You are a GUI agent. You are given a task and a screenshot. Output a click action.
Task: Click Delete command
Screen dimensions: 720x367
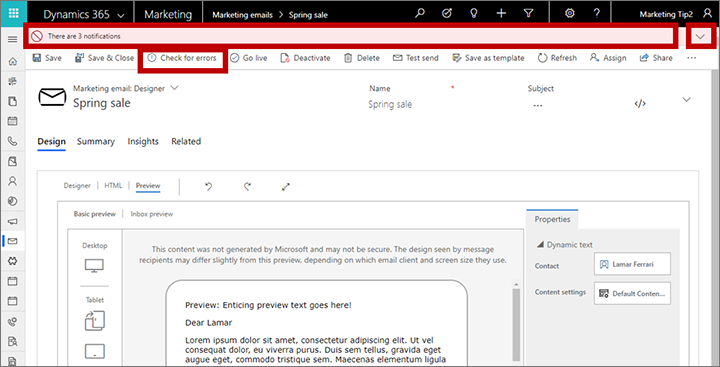click(x=362, y=58)
